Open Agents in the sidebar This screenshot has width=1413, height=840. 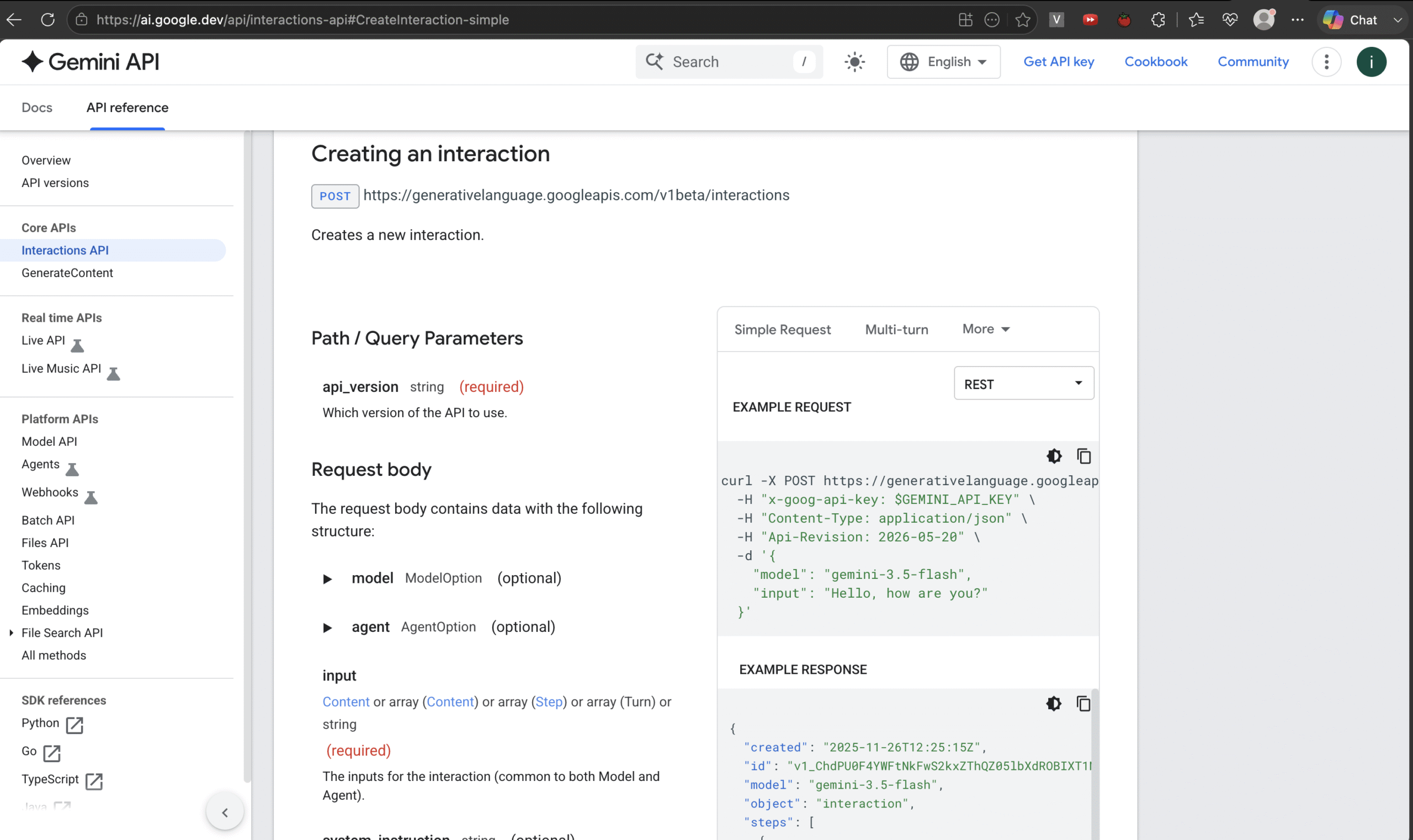pyautogui.click(x=40, y=464)
